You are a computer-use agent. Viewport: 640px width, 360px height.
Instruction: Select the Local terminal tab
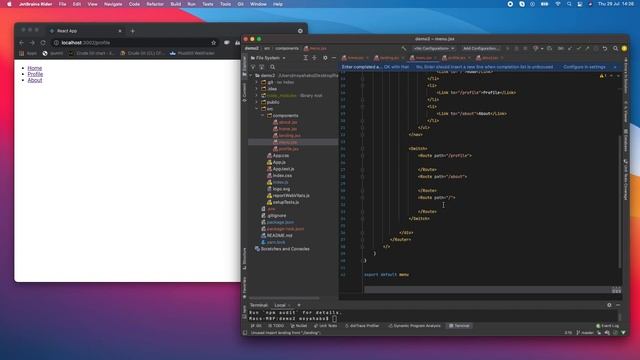(x=280, y=305)
